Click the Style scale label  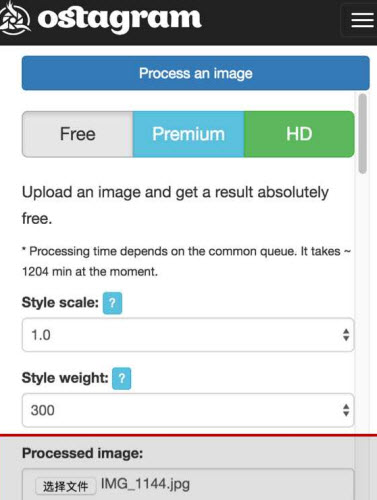click(60, 303)
